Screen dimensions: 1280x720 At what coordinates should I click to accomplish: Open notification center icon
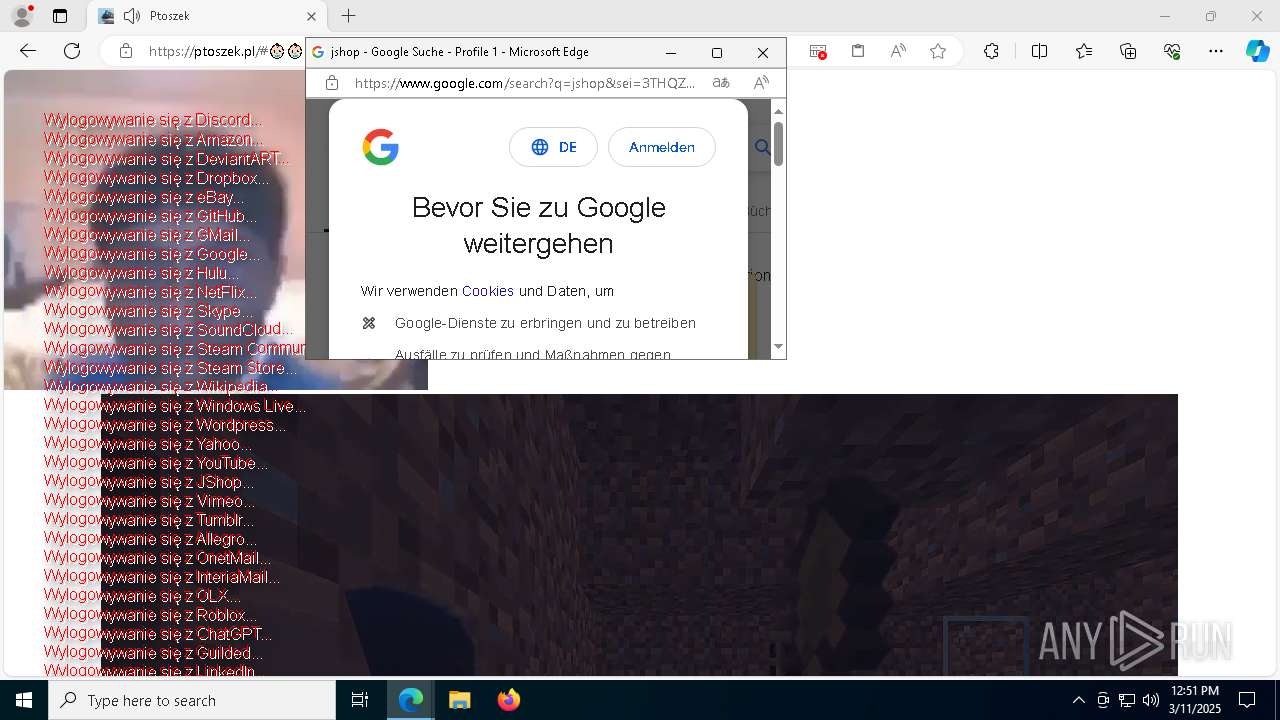(x=1247, y=700)
